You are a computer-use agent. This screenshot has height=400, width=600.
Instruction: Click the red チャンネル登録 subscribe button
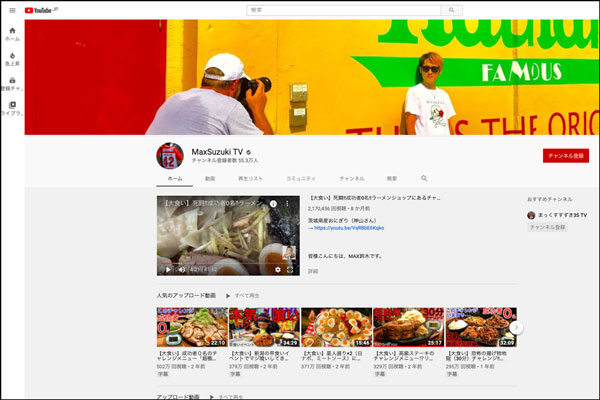(x=565, y=156)
